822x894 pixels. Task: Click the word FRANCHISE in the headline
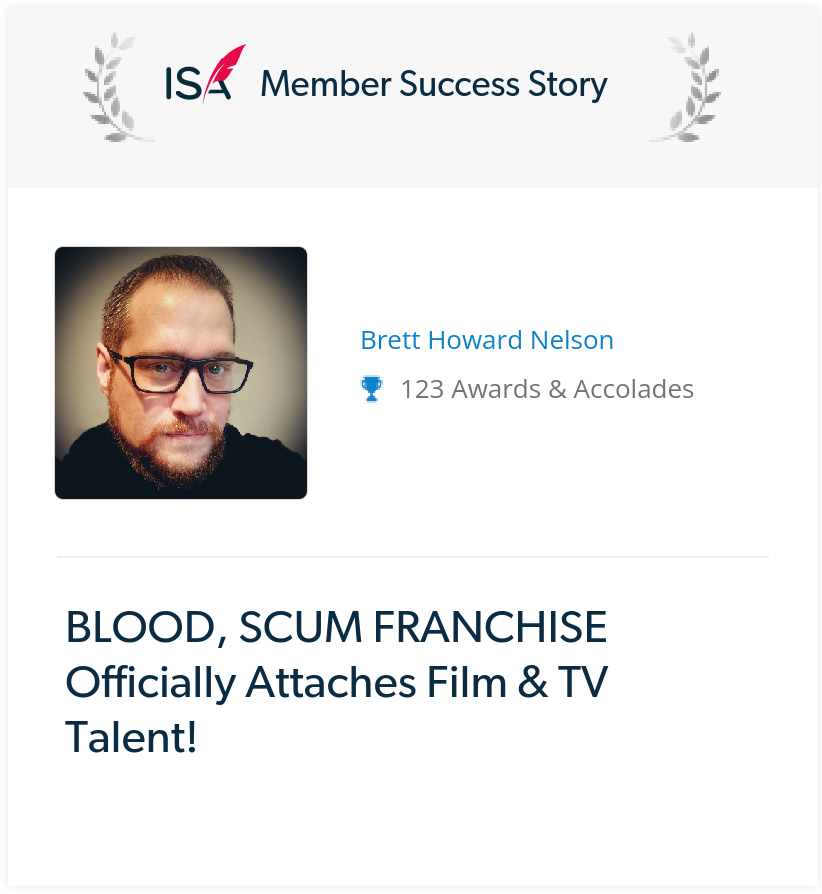pos(490,627)
